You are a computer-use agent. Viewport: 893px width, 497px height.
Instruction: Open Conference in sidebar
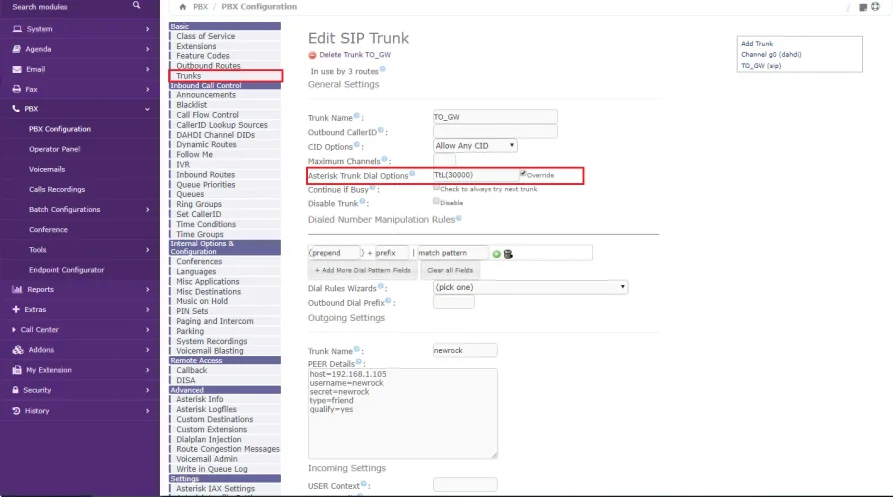[48, 229]
